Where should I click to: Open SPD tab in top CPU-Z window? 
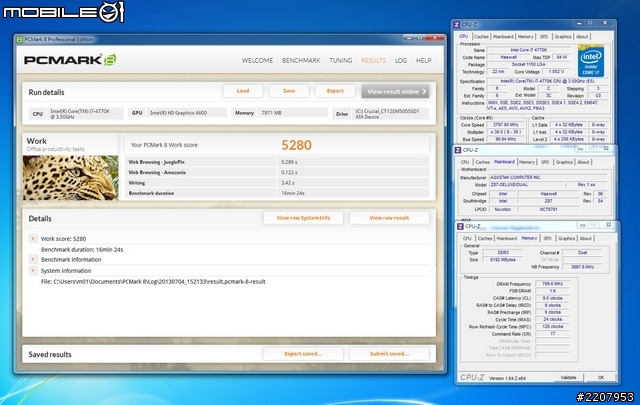coord(544,37)
